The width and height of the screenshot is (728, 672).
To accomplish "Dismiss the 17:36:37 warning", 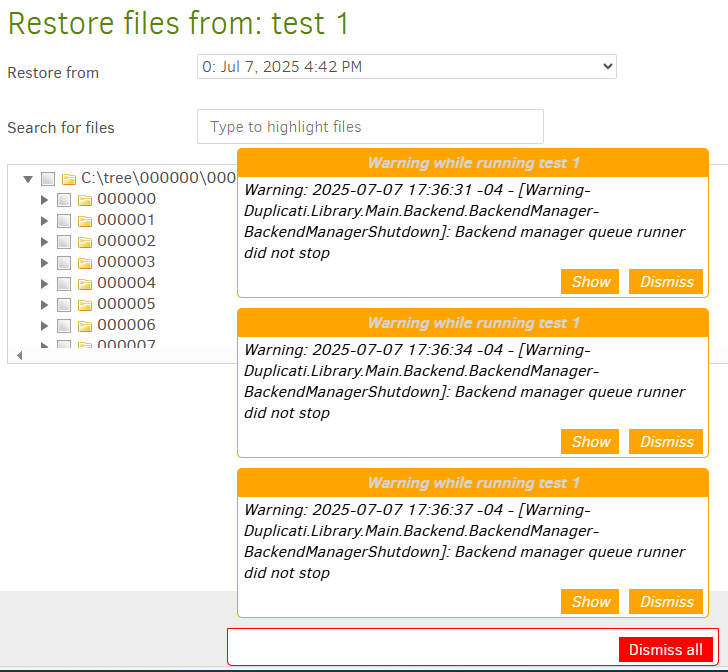I will pyautogui.click(x=666, y=601).
